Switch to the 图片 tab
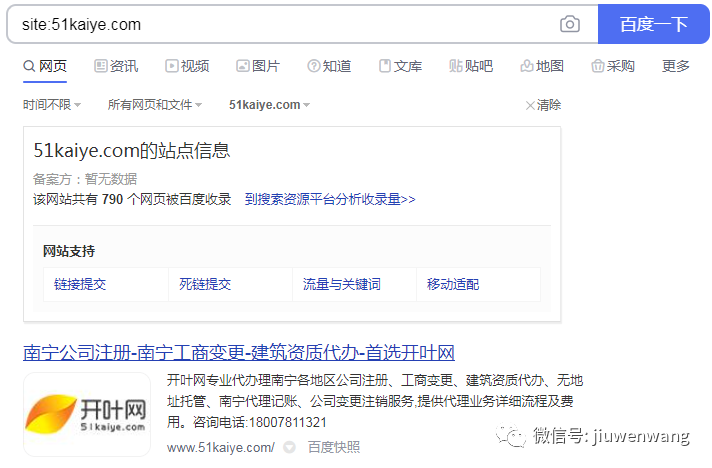 click(x=258, y=66)
